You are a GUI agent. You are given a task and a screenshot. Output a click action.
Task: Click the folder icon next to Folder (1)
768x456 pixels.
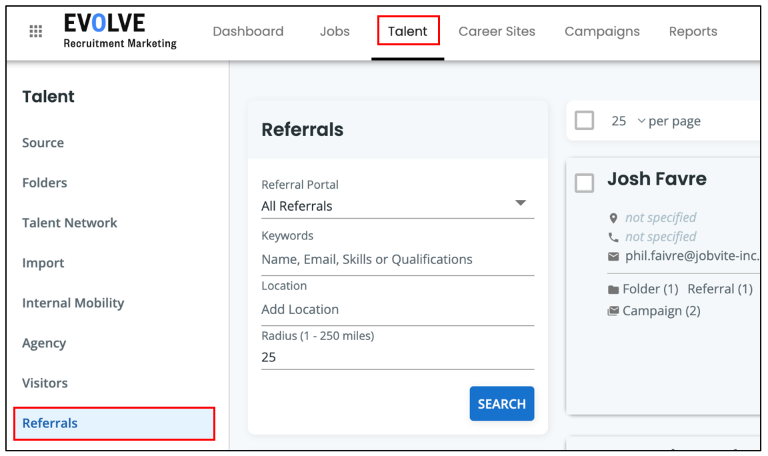(613, 289)
